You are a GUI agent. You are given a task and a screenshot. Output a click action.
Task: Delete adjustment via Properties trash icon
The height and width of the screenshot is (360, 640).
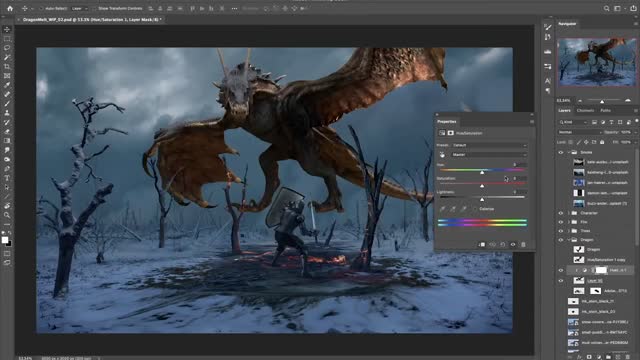[523, 244]
